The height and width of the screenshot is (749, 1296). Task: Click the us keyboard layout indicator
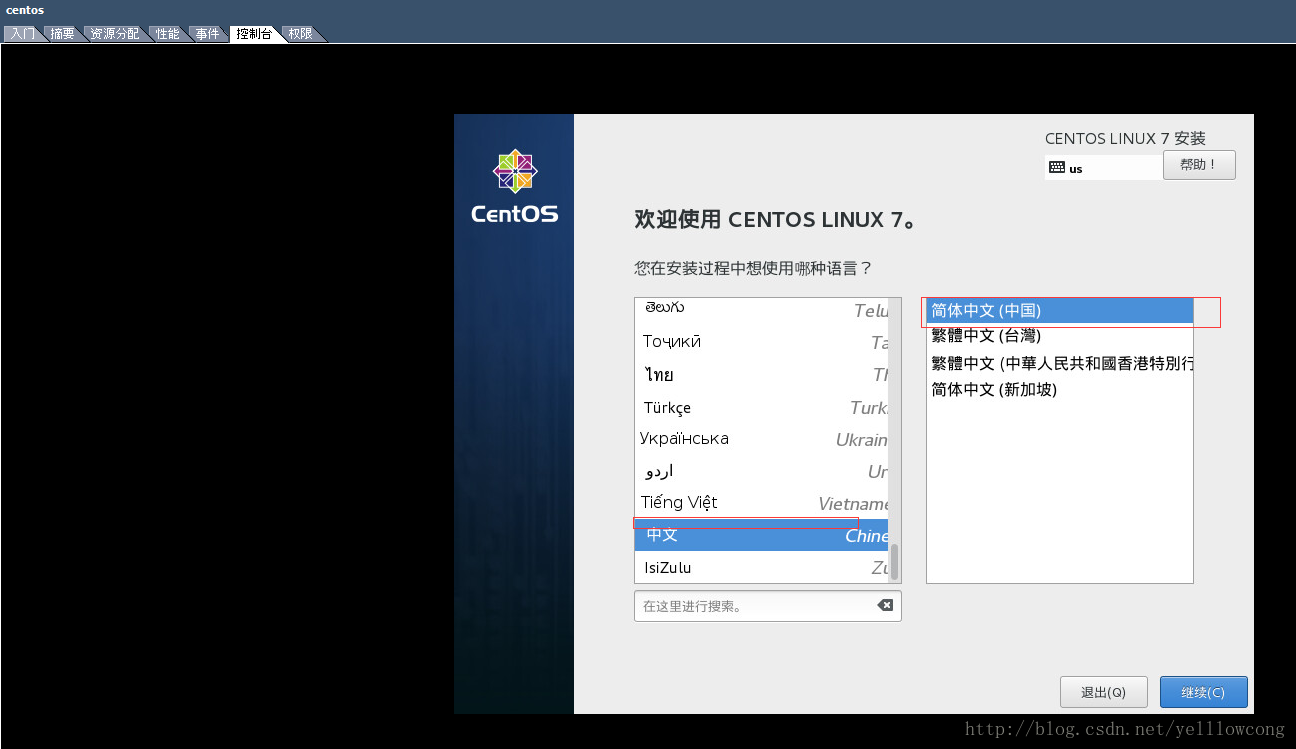(x=1104, y=168)
